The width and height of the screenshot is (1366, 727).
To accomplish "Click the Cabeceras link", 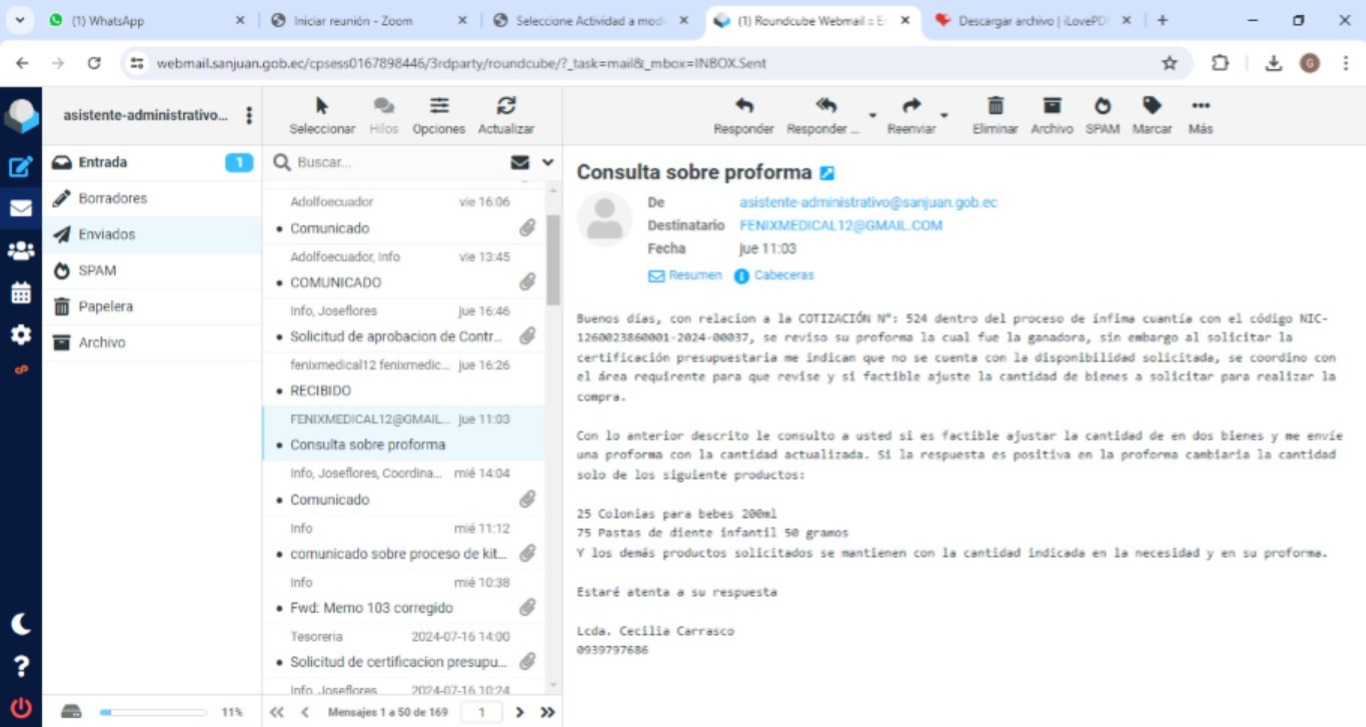I will tap(783, 275).
